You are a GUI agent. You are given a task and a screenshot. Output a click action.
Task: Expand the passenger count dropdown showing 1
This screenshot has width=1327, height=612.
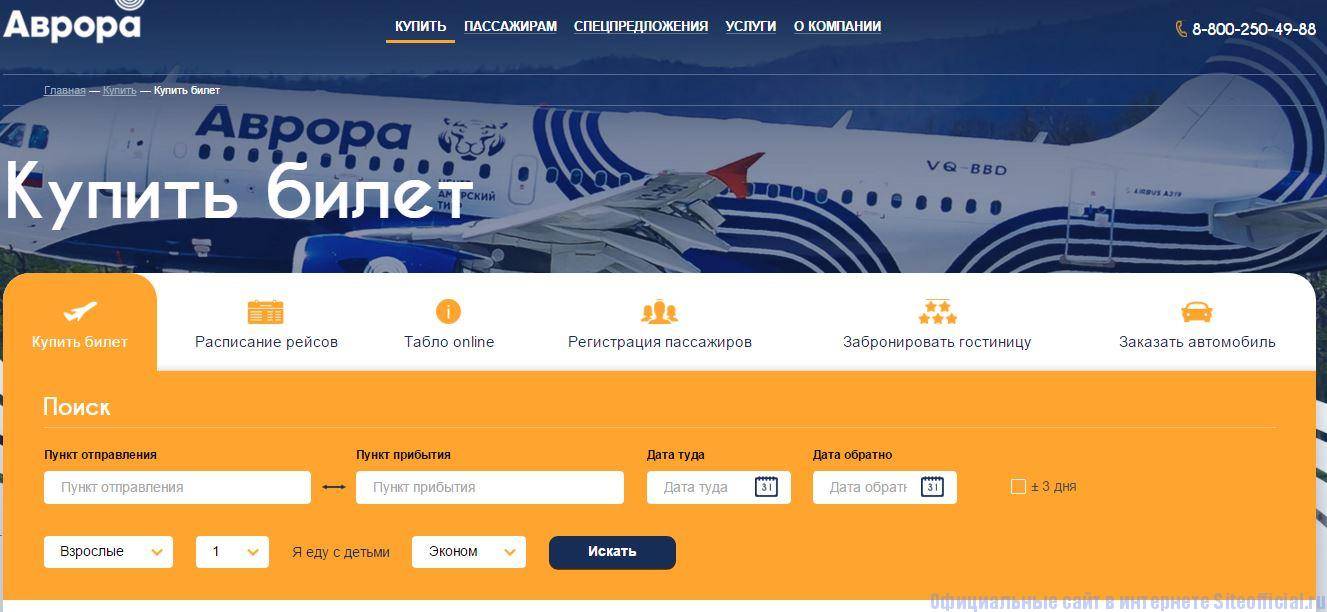coord(232,552)
